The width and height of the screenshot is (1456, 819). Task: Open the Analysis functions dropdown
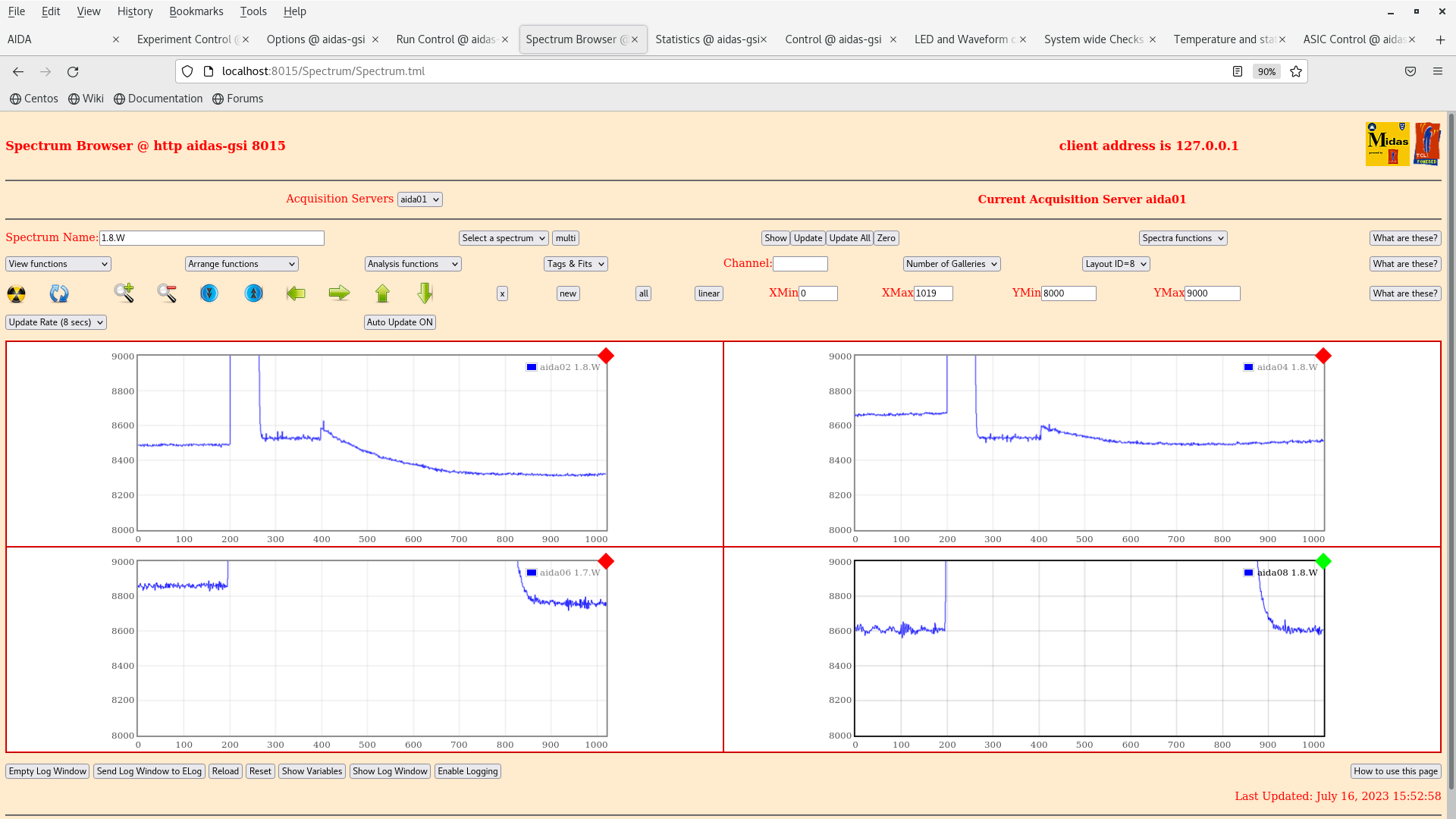coord(413,264)
